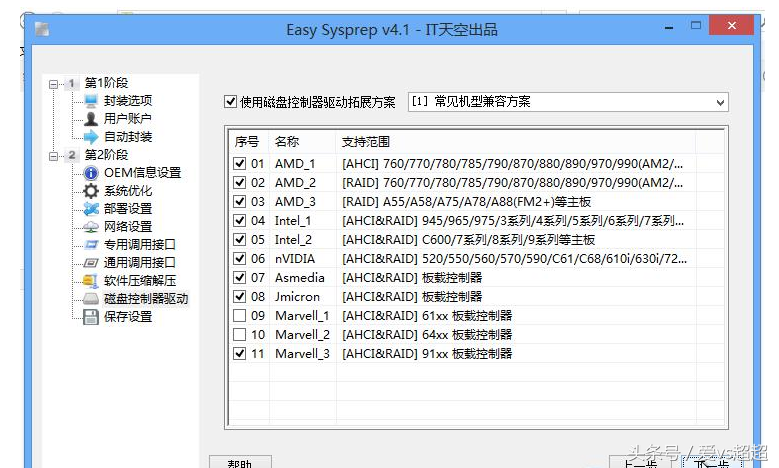Select the Asmedia name cell
Screen dimensions: 779x468
tap(300, 277)
